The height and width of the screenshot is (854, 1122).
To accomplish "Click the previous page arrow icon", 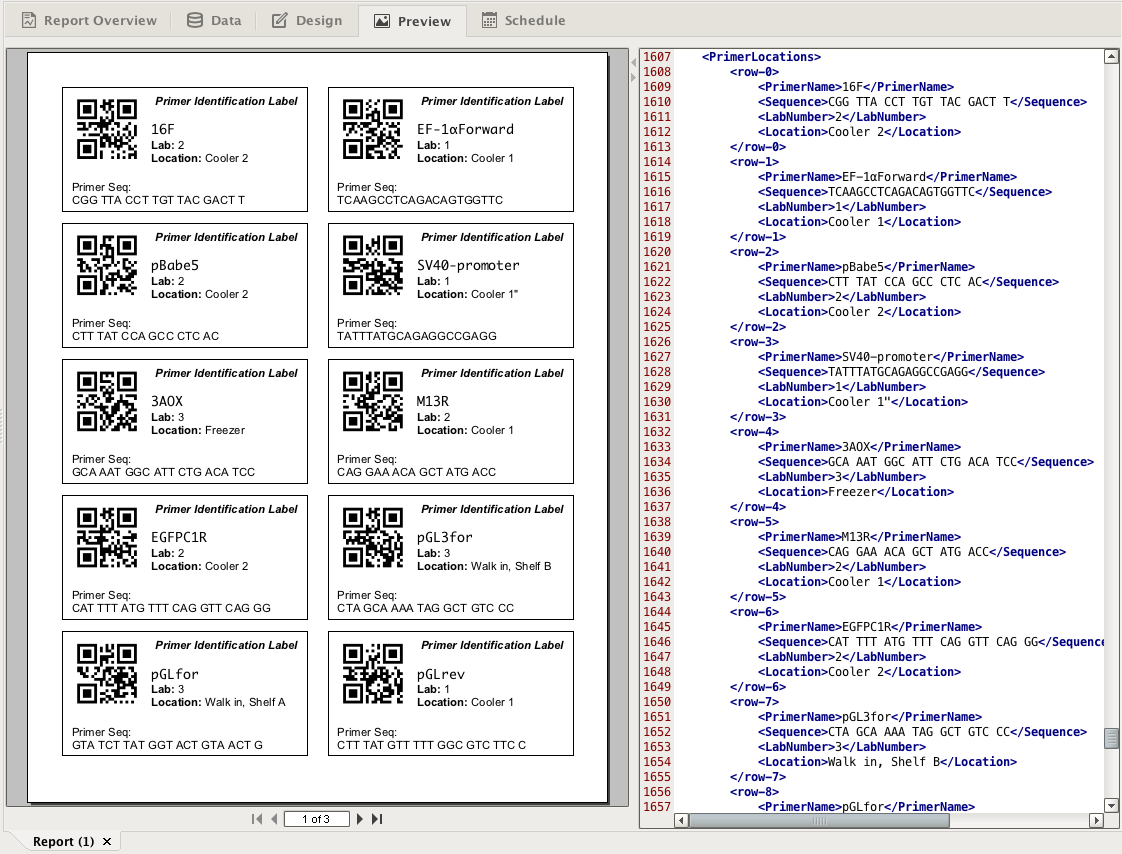I will 274,818.
